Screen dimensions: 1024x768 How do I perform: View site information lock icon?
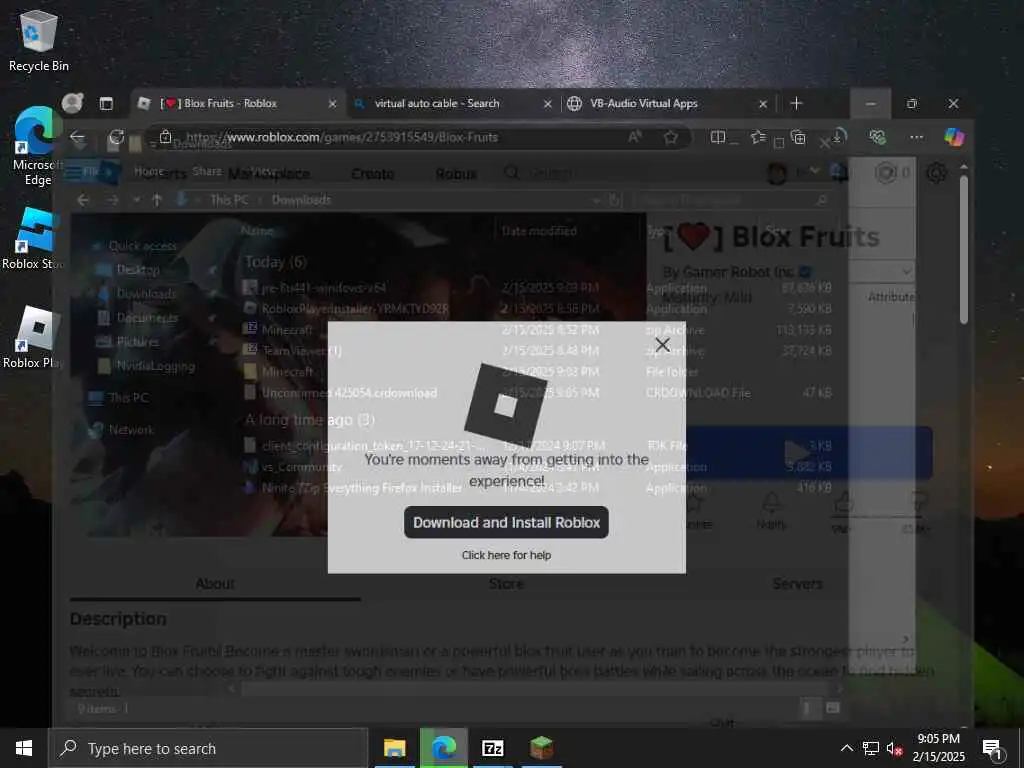coord(165,137)
